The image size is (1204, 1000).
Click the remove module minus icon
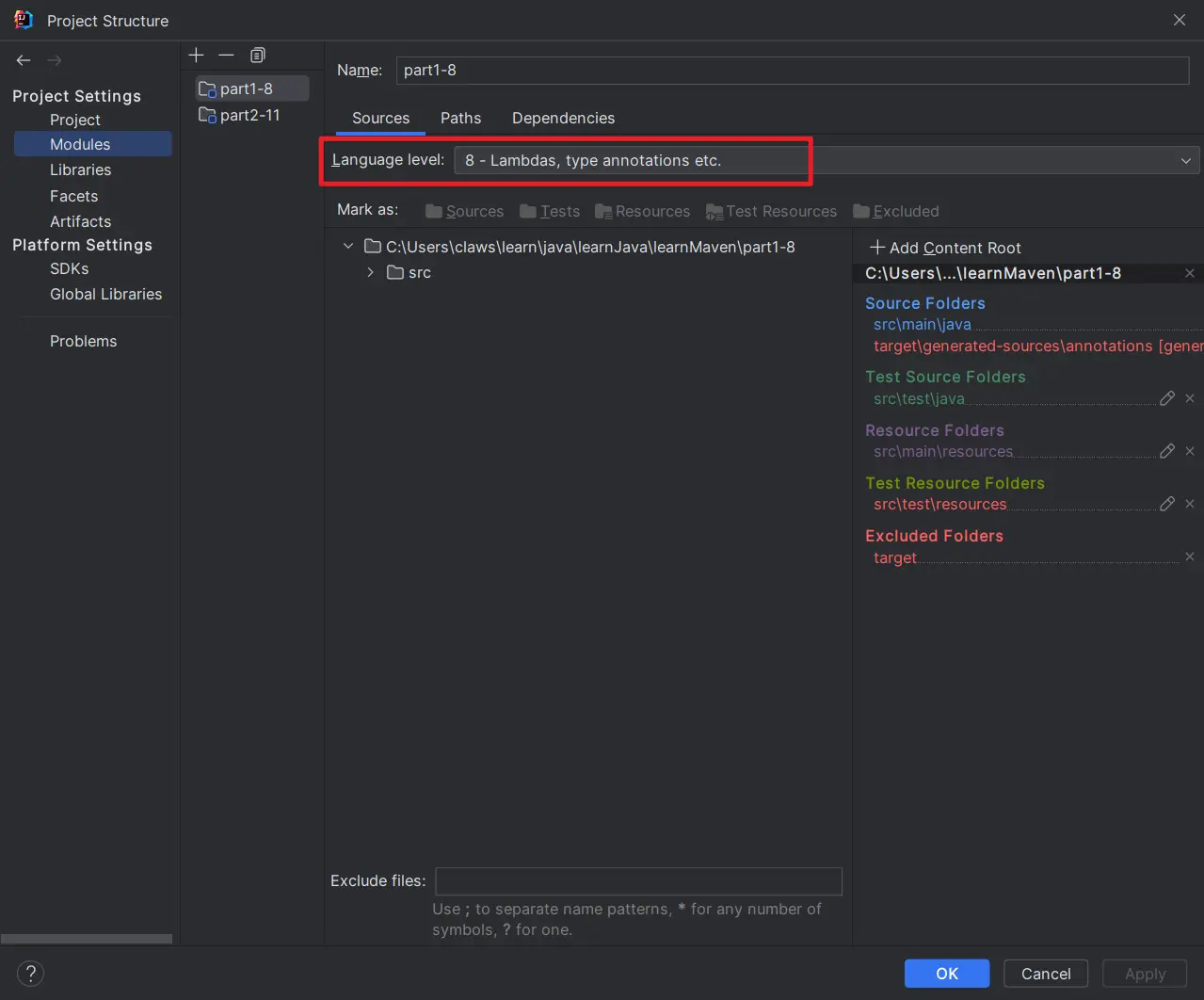[x=226, y=56]
